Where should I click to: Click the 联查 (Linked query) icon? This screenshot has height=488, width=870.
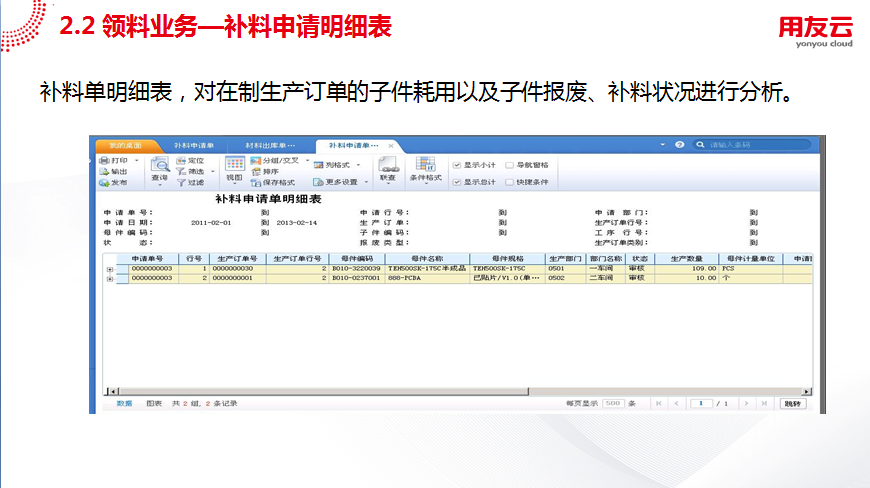388,164
